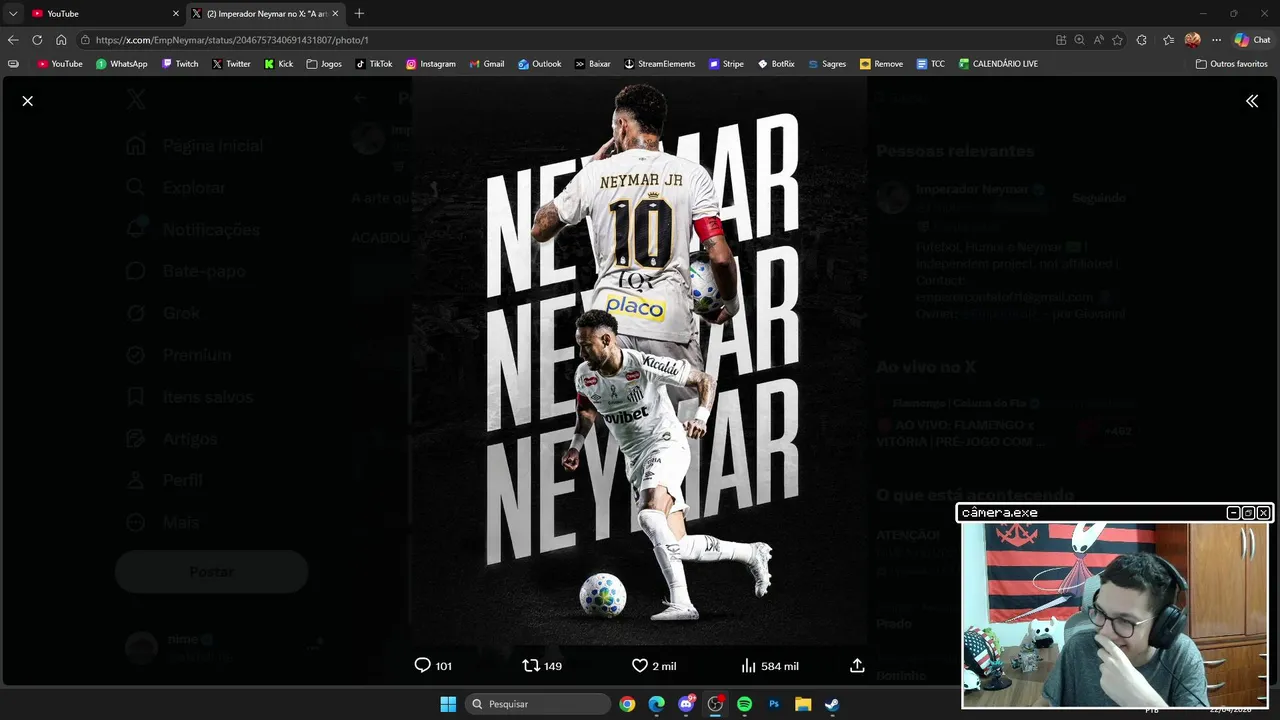The width and height of the screenshot is (1280, 720).
Task: Select the Imperador Neymar X tab
Action: tap(265, 13)
